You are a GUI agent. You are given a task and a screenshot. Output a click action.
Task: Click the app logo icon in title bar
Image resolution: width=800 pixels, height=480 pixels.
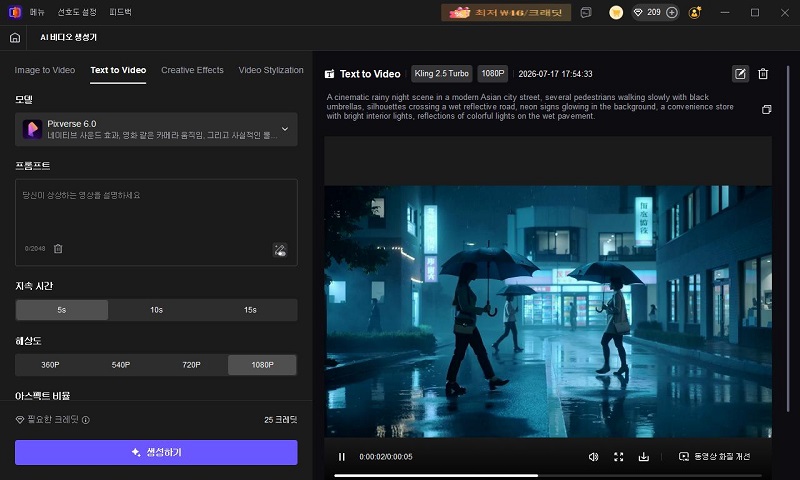click(15, 12)
